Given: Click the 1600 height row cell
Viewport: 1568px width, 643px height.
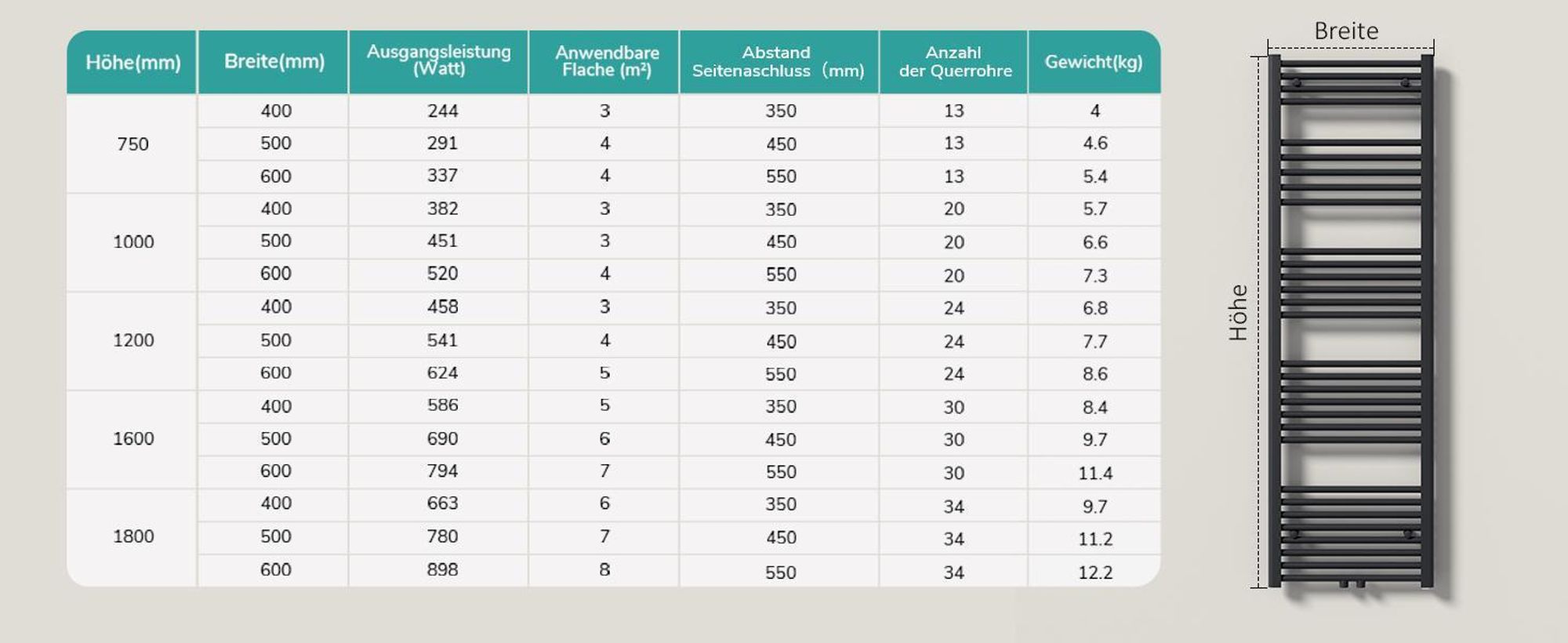Looking at the screenshot, I should [132, 439].
